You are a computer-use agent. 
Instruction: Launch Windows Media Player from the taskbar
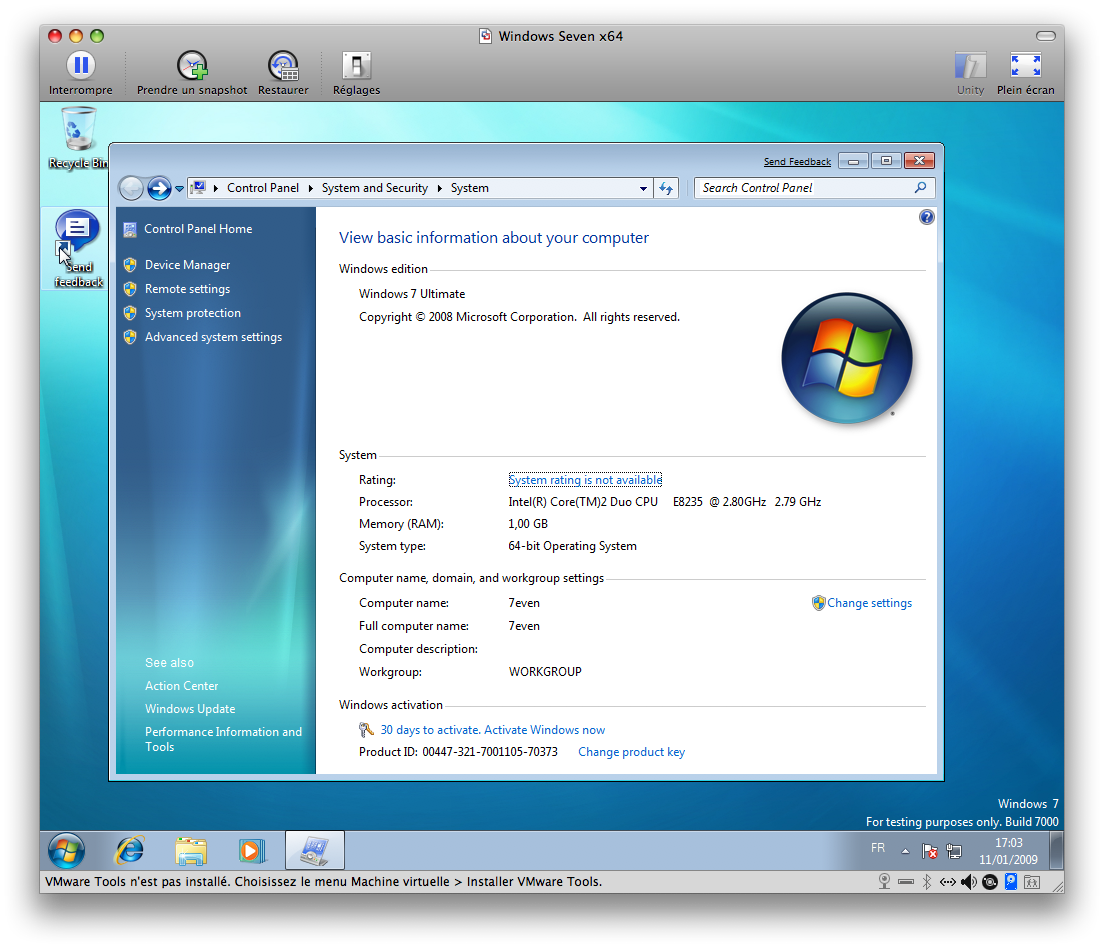coord(252,851)
